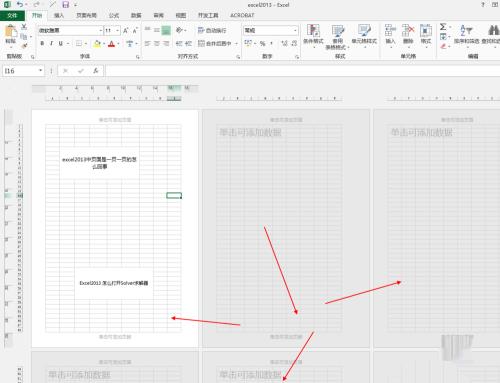The width and height of the screenshot is (500, 383).
Task: Click the Paste icon in clipboard group
Action: 11,35
